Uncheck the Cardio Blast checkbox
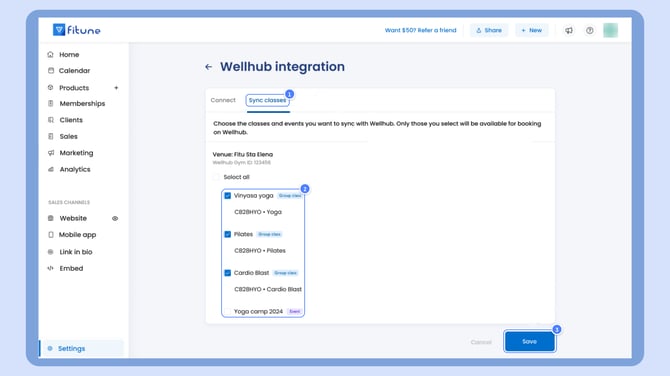The image size is (670, 376). (x=228, y=273)
